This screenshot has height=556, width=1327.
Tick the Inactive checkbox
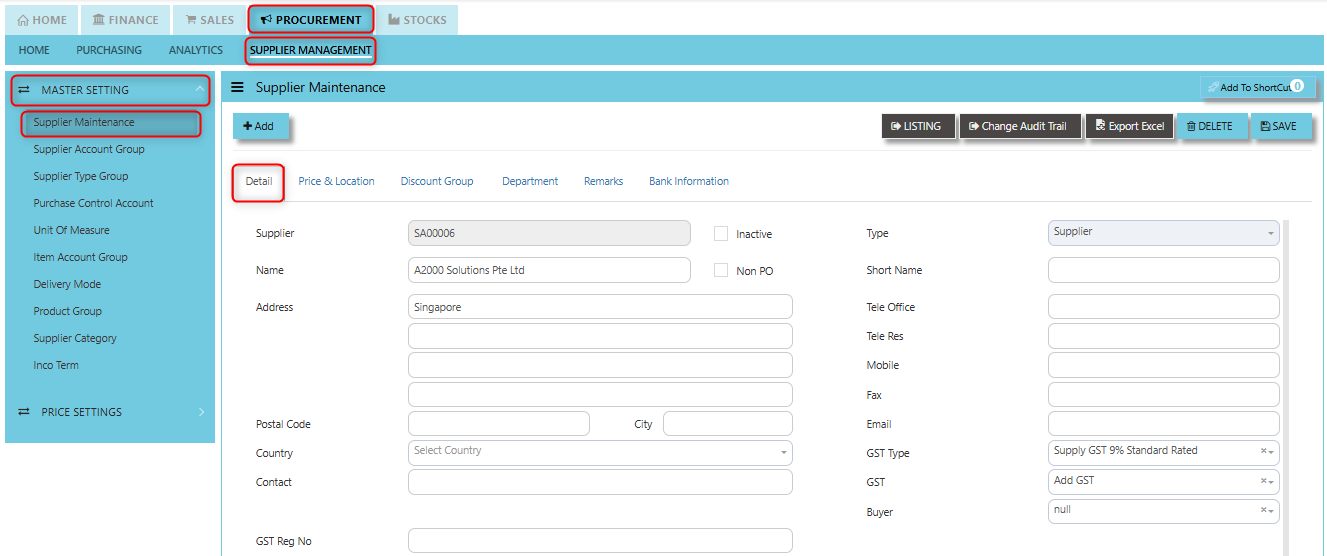coord(721,233)
